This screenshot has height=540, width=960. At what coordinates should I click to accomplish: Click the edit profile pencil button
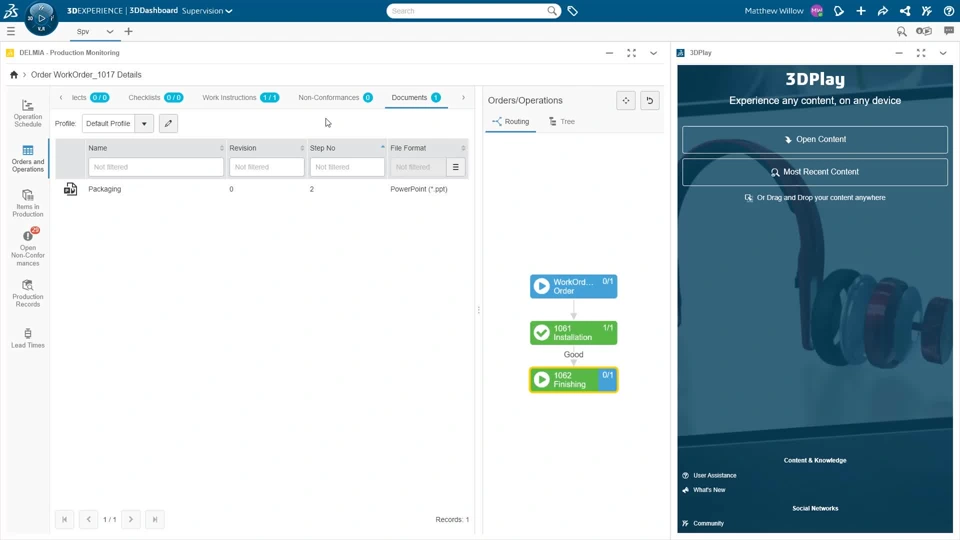pos(168,123)
